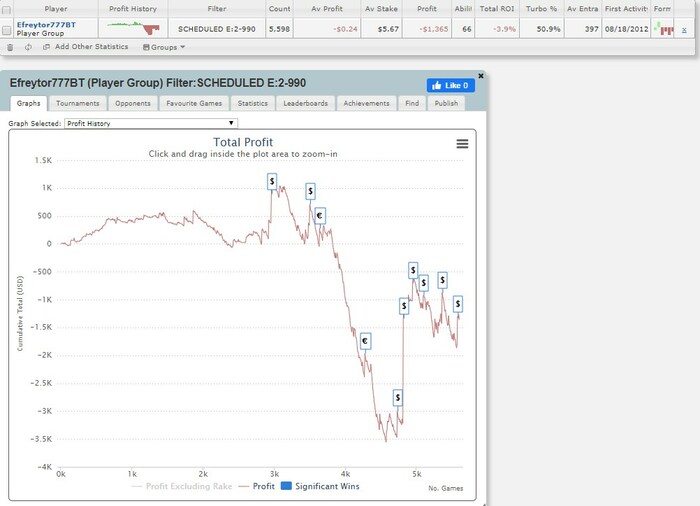Switch to the Leaderboards tab
The height and width of the screenshot is (506, 700).
305,103
